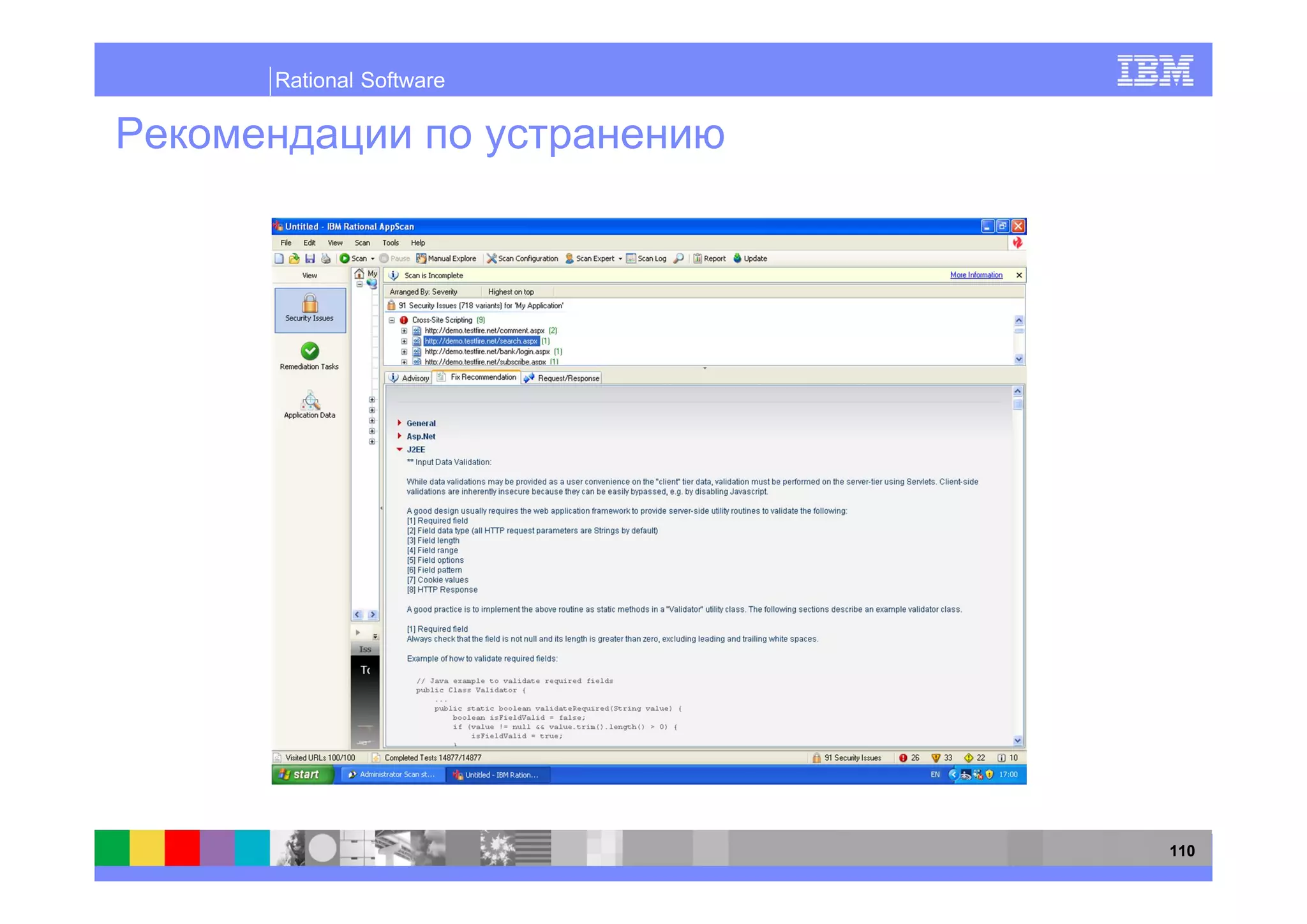1307x924 pixels.
Task: Expand the comment.aspx URL node
Action: (404, 331)
